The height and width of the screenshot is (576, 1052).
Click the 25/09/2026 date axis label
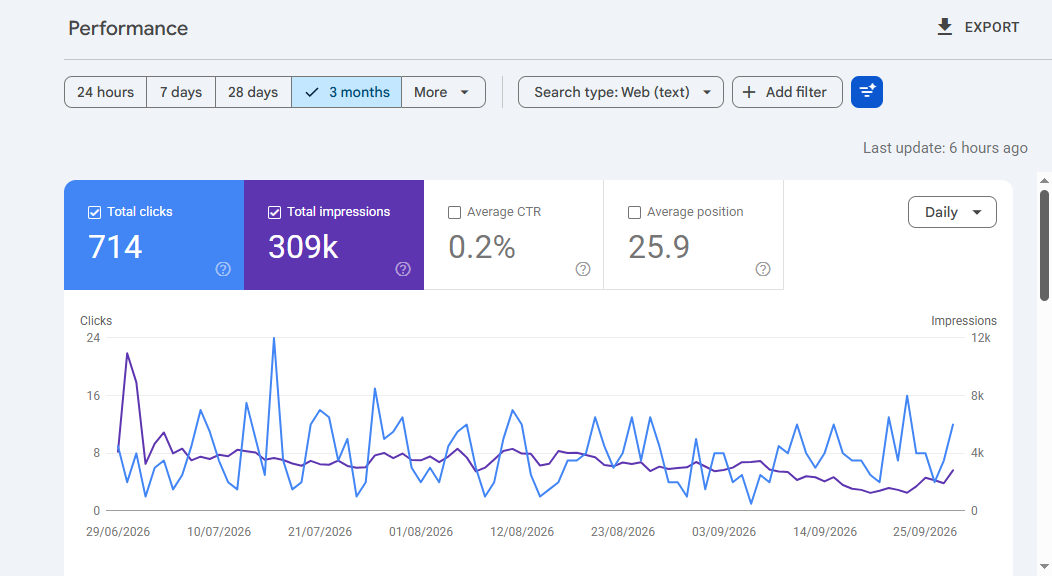925,532
